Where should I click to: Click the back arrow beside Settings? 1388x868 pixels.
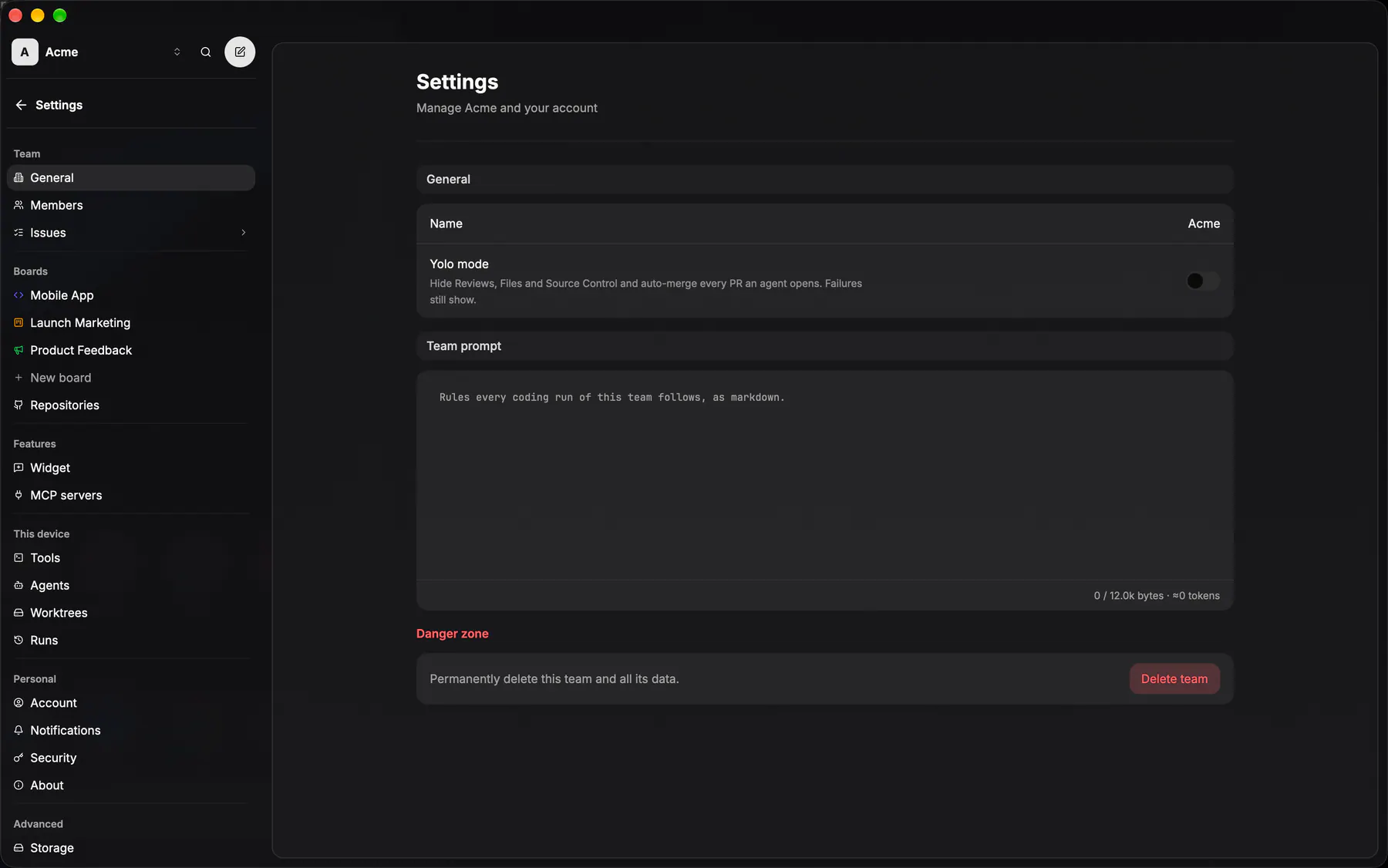click(x=21, y=105)
